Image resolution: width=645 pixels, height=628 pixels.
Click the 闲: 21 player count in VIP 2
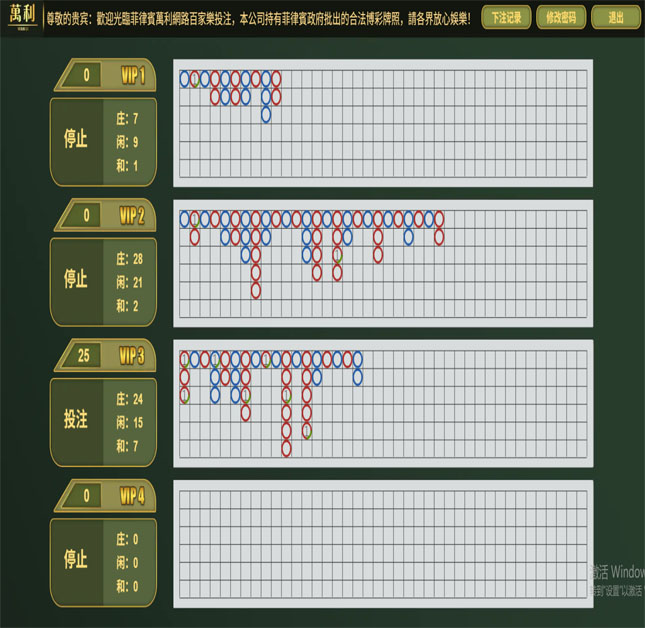tap(129, 282)
